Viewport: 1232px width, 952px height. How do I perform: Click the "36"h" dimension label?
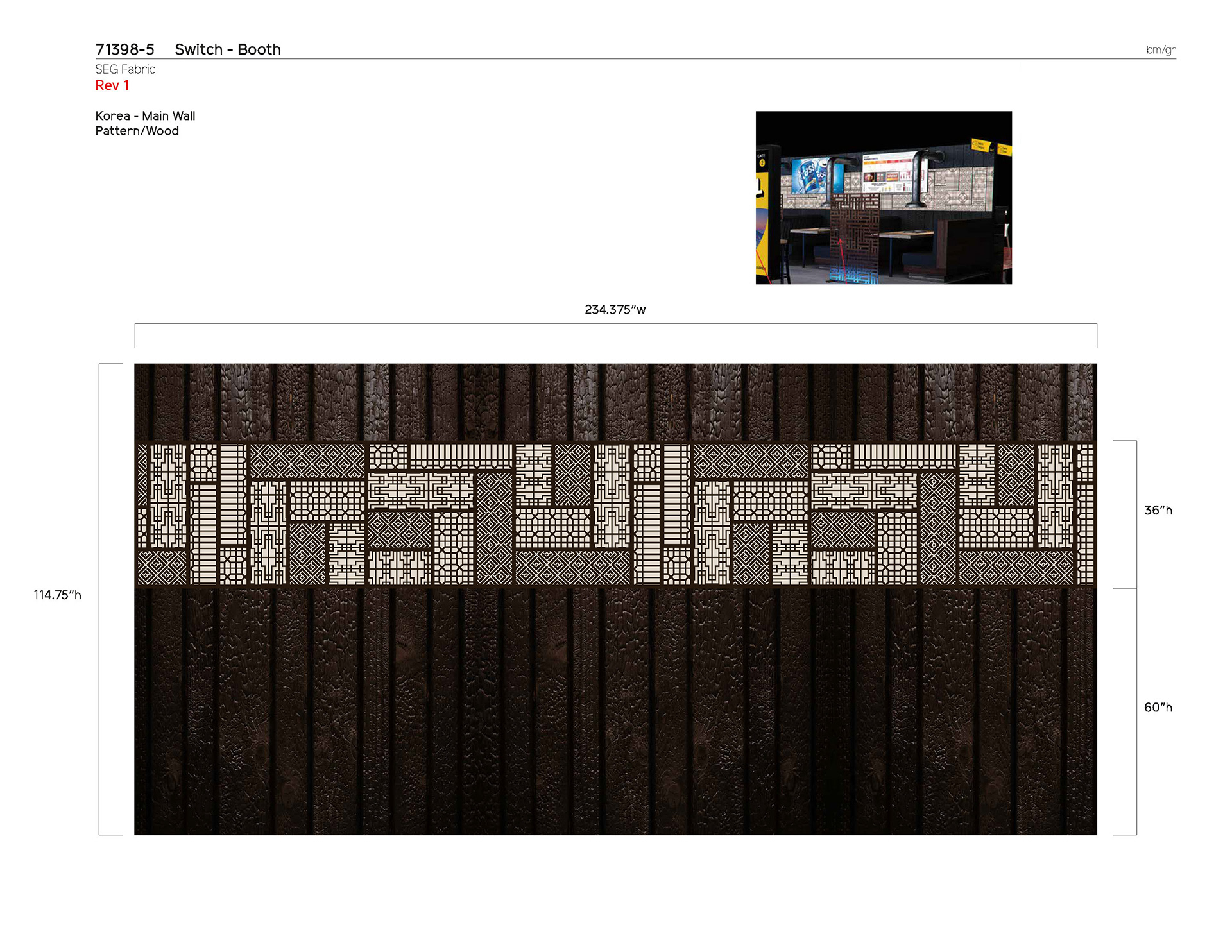1158,511
